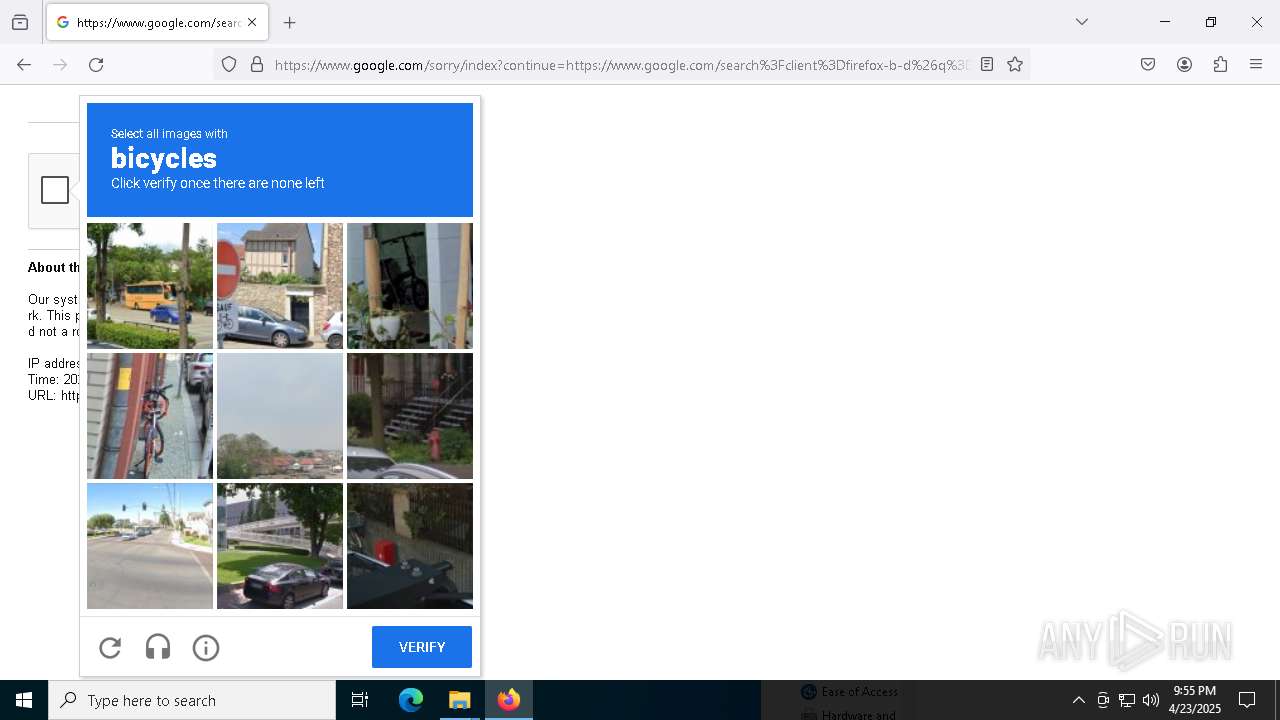This screenshot has width=1280, height=720.
Task: Restore down the Firefox window
Action: click(x=1211, y=22)
